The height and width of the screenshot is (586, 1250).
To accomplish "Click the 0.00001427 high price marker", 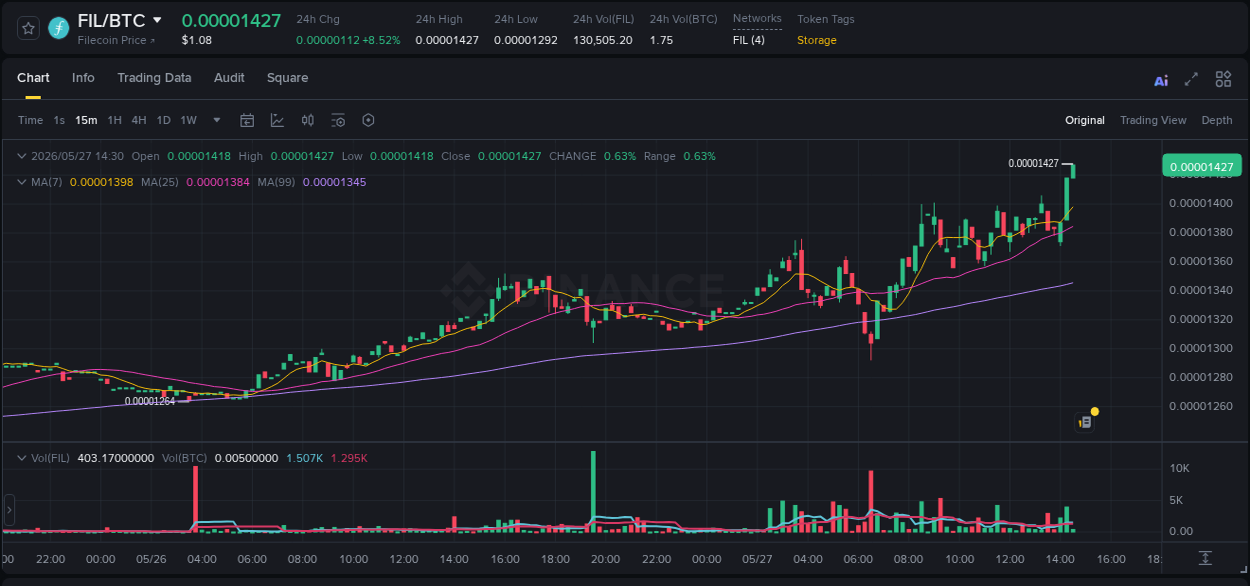I will (x=1033, y=163).
